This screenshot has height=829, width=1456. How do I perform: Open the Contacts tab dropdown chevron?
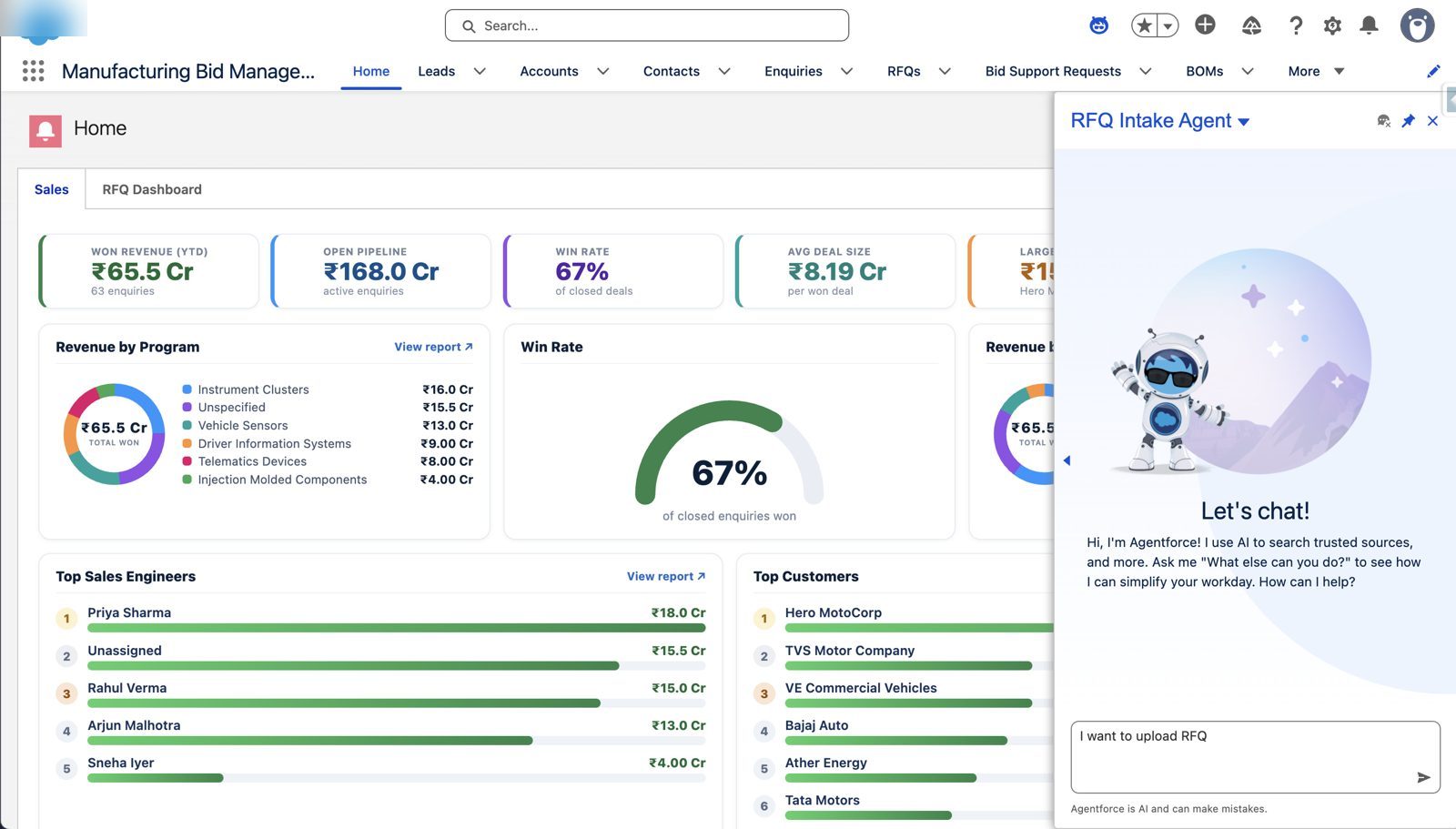724,71
